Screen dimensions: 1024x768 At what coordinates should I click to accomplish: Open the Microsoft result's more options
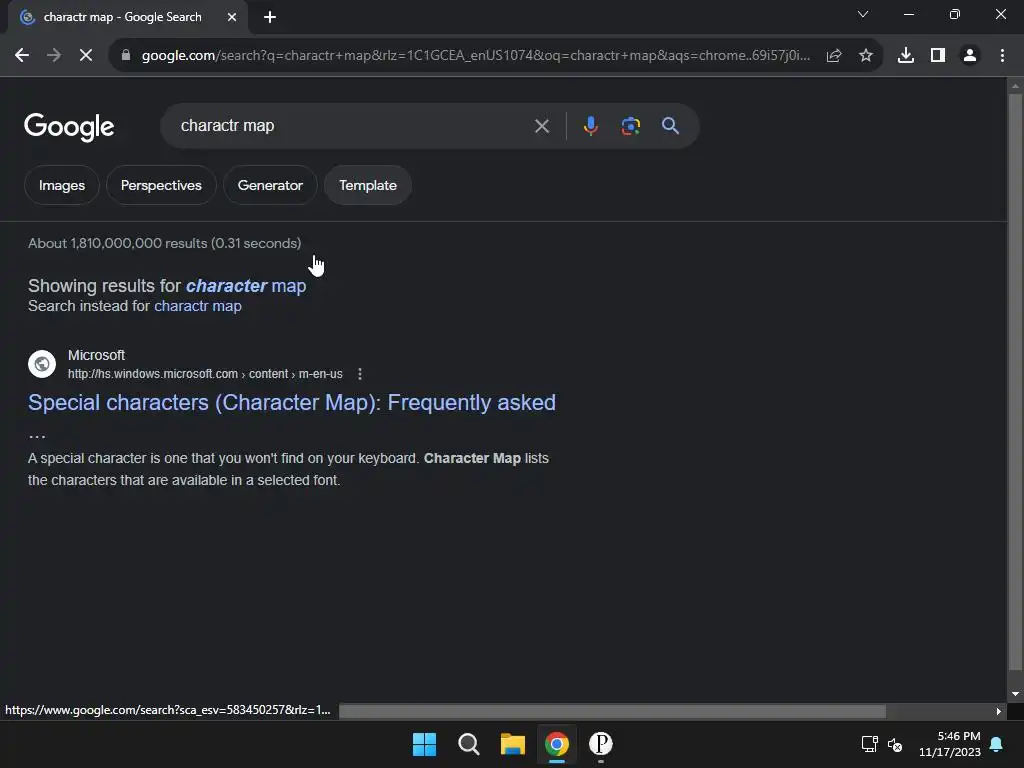[x=360, y=374]
